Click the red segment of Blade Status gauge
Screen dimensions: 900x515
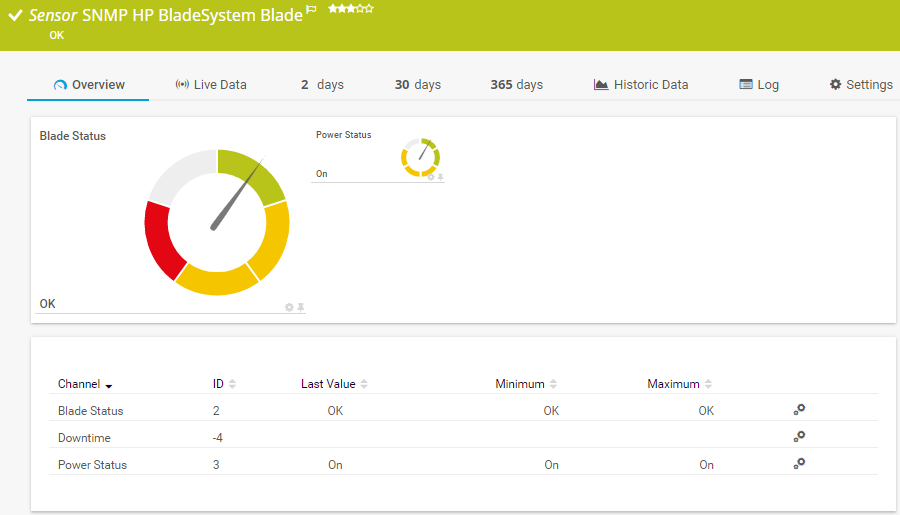pos(160,240)
